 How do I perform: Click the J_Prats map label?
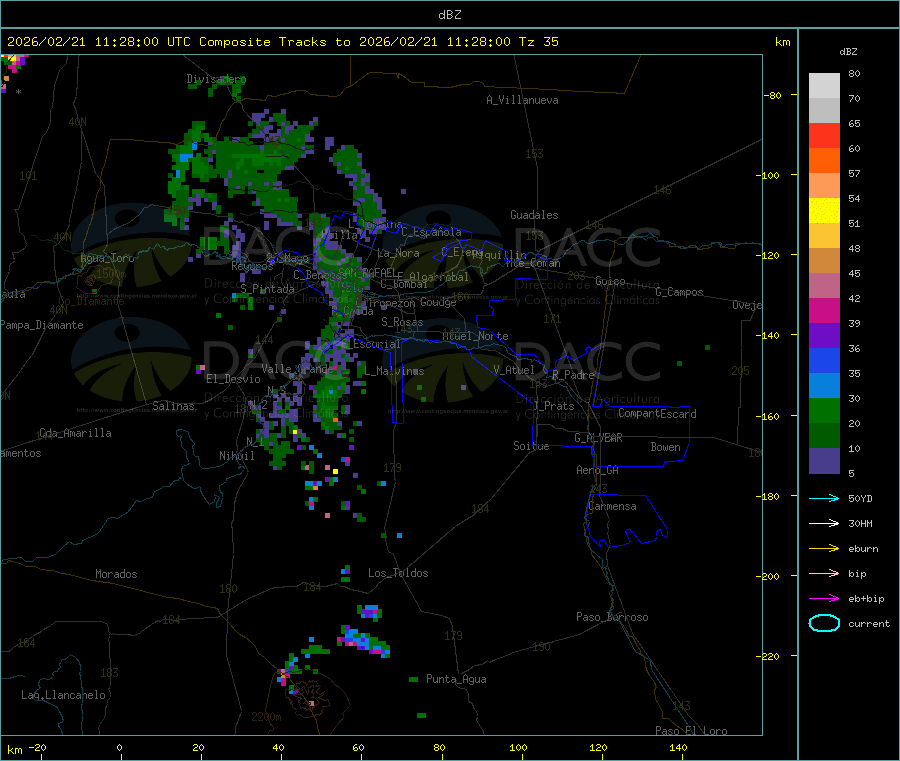554,406
